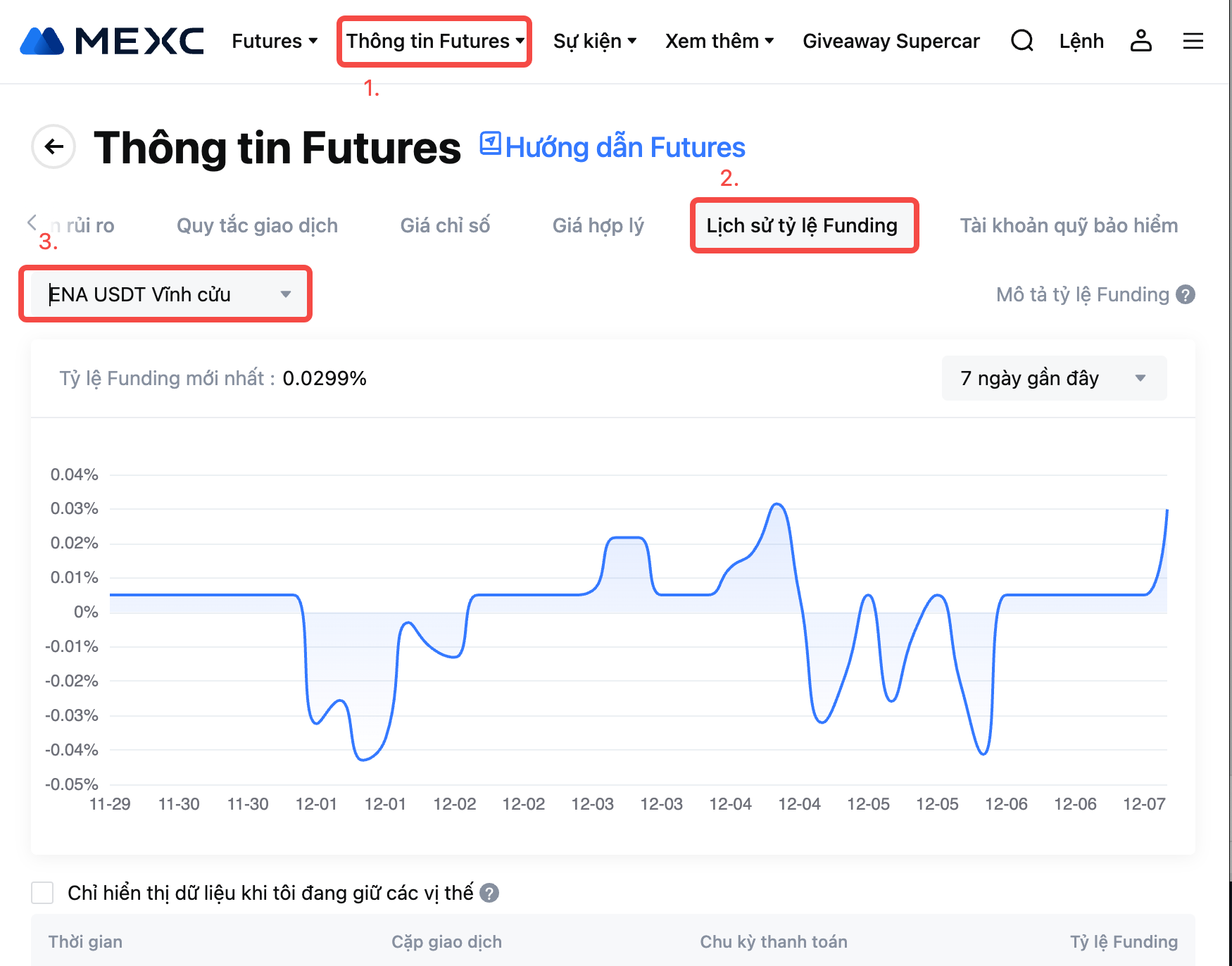This screenshot has height=966, width=1232.
Task: Expand the Futures navigation menu
Action: tap(275, 41)
